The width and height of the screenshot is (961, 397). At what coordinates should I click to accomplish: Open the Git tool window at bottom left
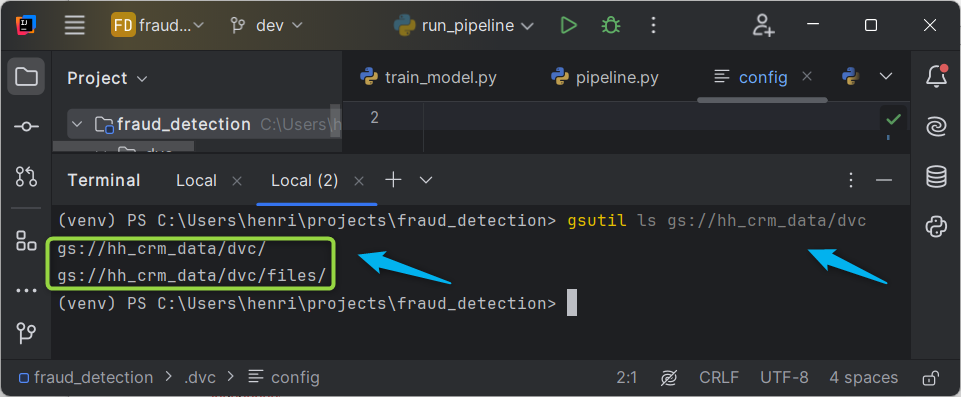point(26,333)
